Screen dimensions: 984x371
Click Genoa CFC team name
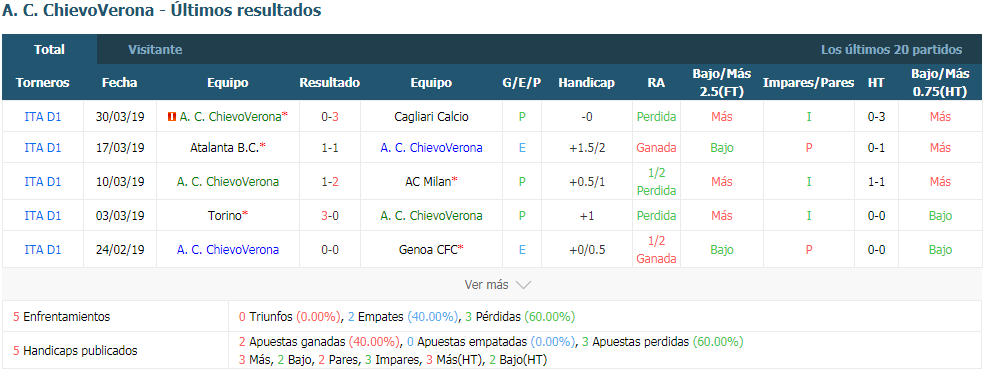(428, 249)
